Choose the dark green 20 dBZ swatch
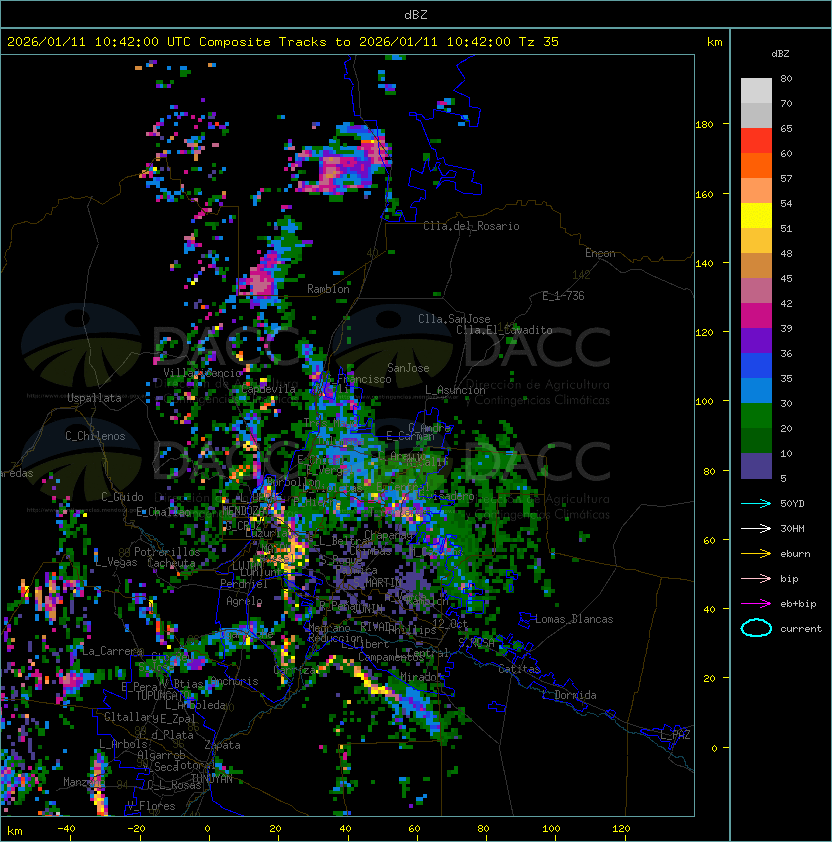Viewport: 832px width, 842px height. [x=756, y=440]
